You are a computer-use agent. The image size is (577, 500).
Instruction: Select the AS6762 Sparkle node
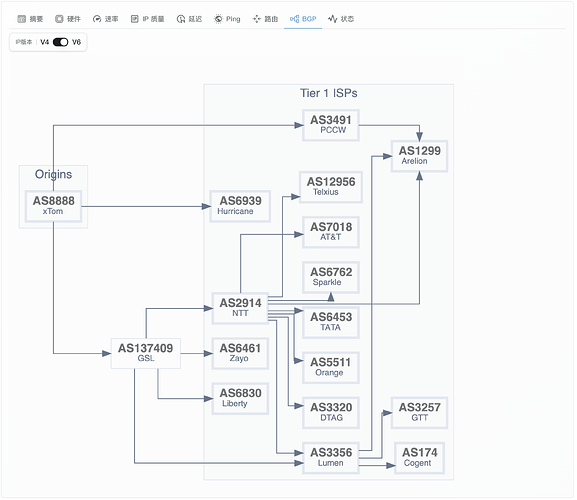[331, 277]
